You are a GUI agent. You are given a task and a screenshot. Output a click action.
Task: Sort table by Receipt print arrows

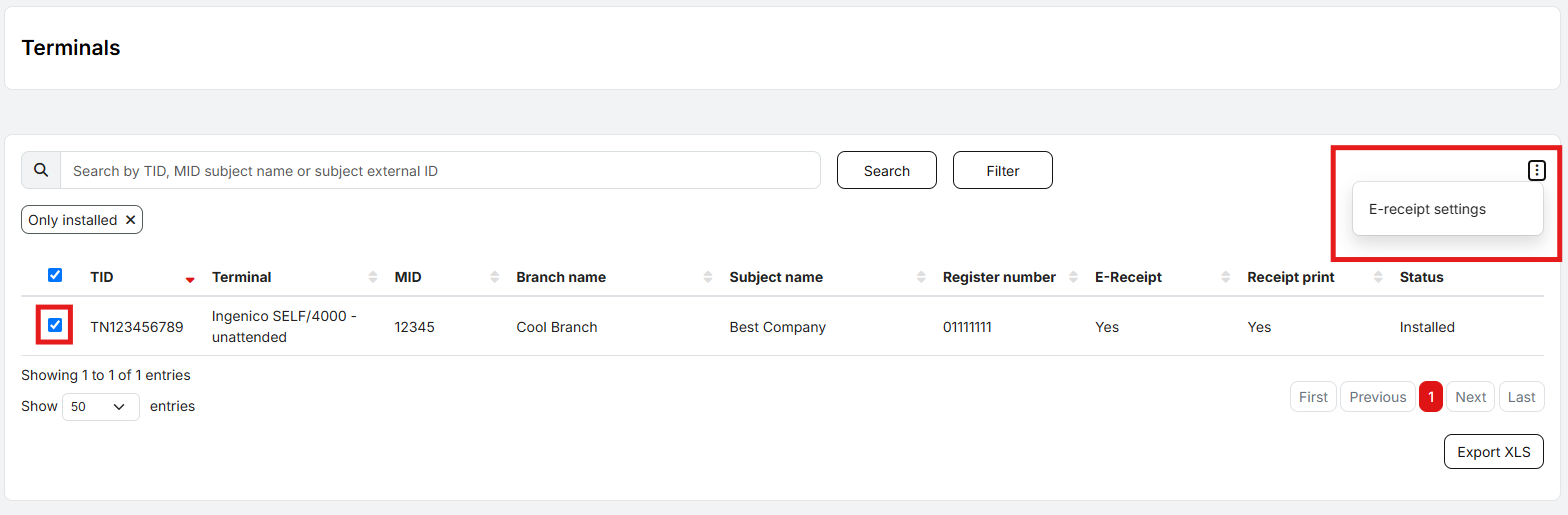point(1378,277)
